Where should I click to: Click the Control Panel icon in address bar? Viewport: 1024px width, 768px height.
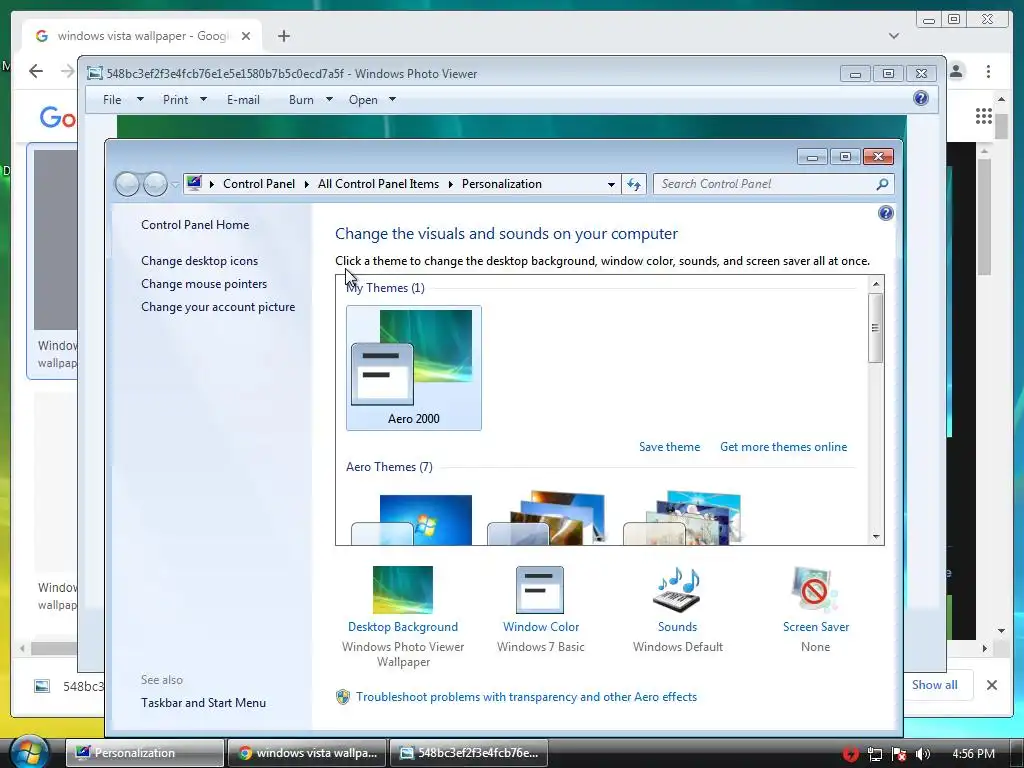coord(194,184)
